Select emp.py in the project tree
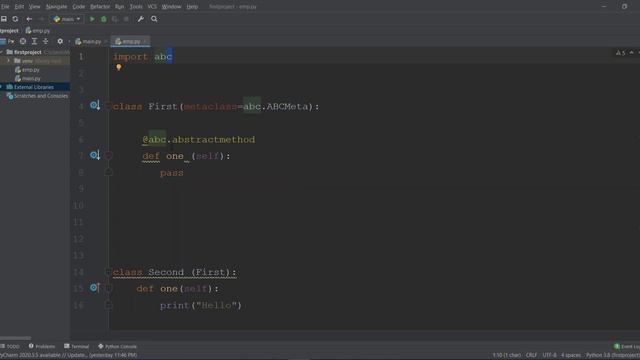640x360 pixels. coord(27,70)
